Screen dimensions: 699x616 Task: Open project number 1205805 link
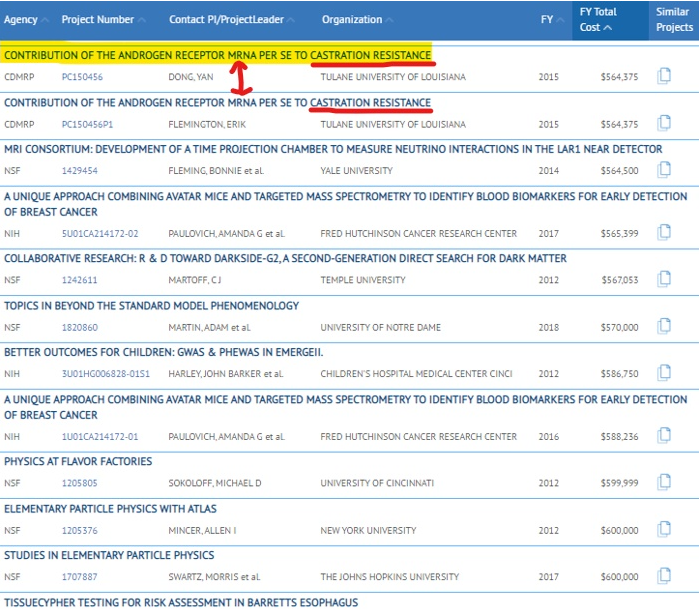pyautogui.click(x=79, y=483)
